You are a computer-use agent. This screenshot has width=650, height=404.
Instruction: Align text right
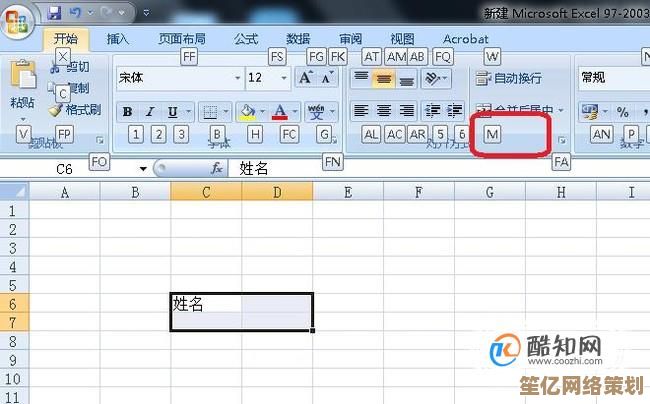click(x=407, y=111)
